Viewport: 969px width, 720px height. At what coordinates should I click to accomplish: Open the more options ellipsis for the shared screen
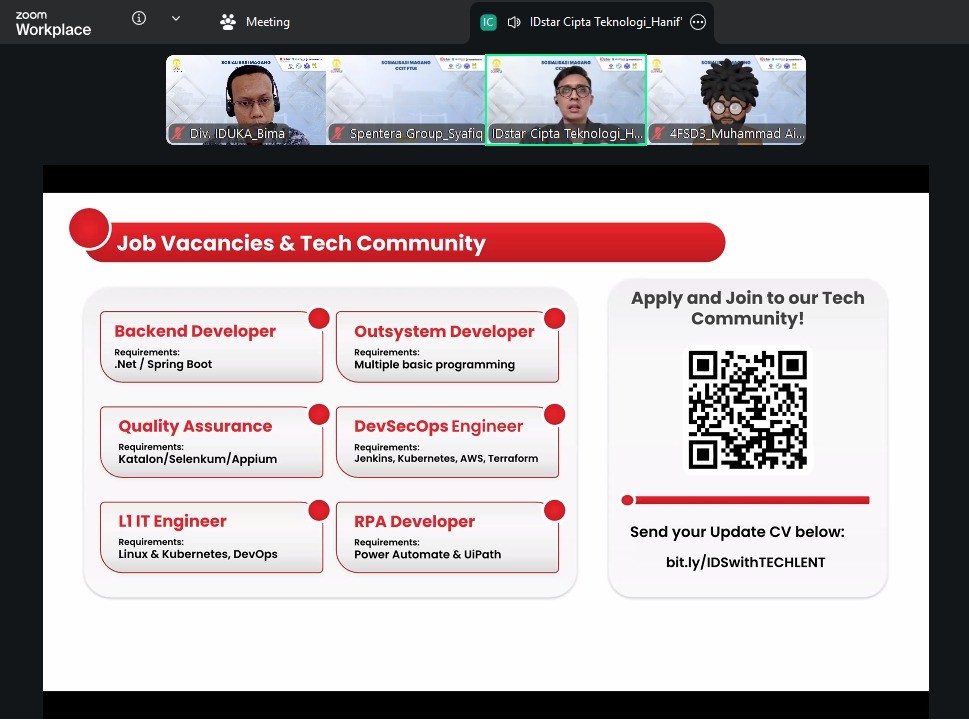click(x=698, y=22)
